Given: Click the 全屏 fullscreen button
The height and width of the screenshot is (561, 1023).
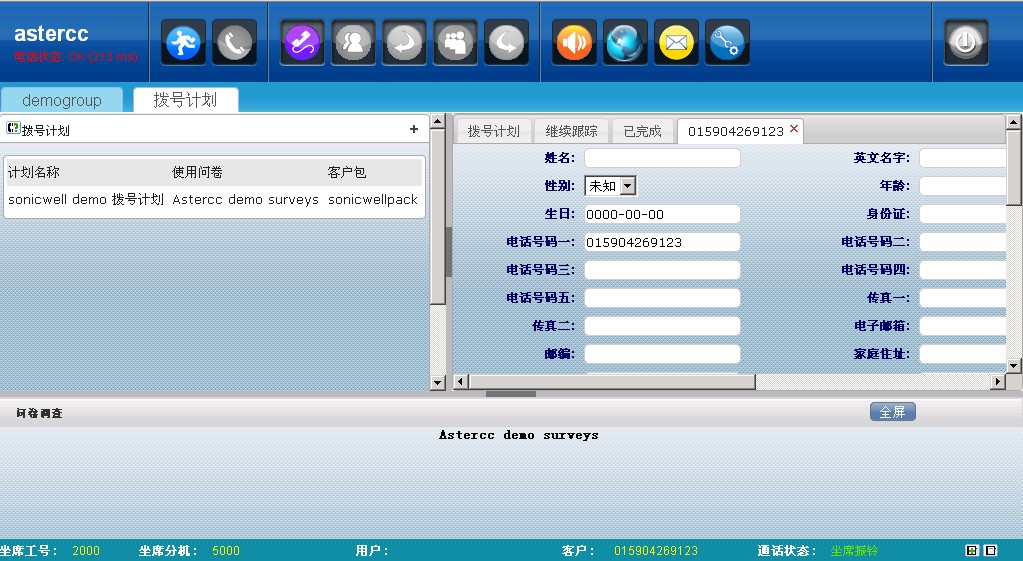Looking at the screenshot, I should pos(892,412).
